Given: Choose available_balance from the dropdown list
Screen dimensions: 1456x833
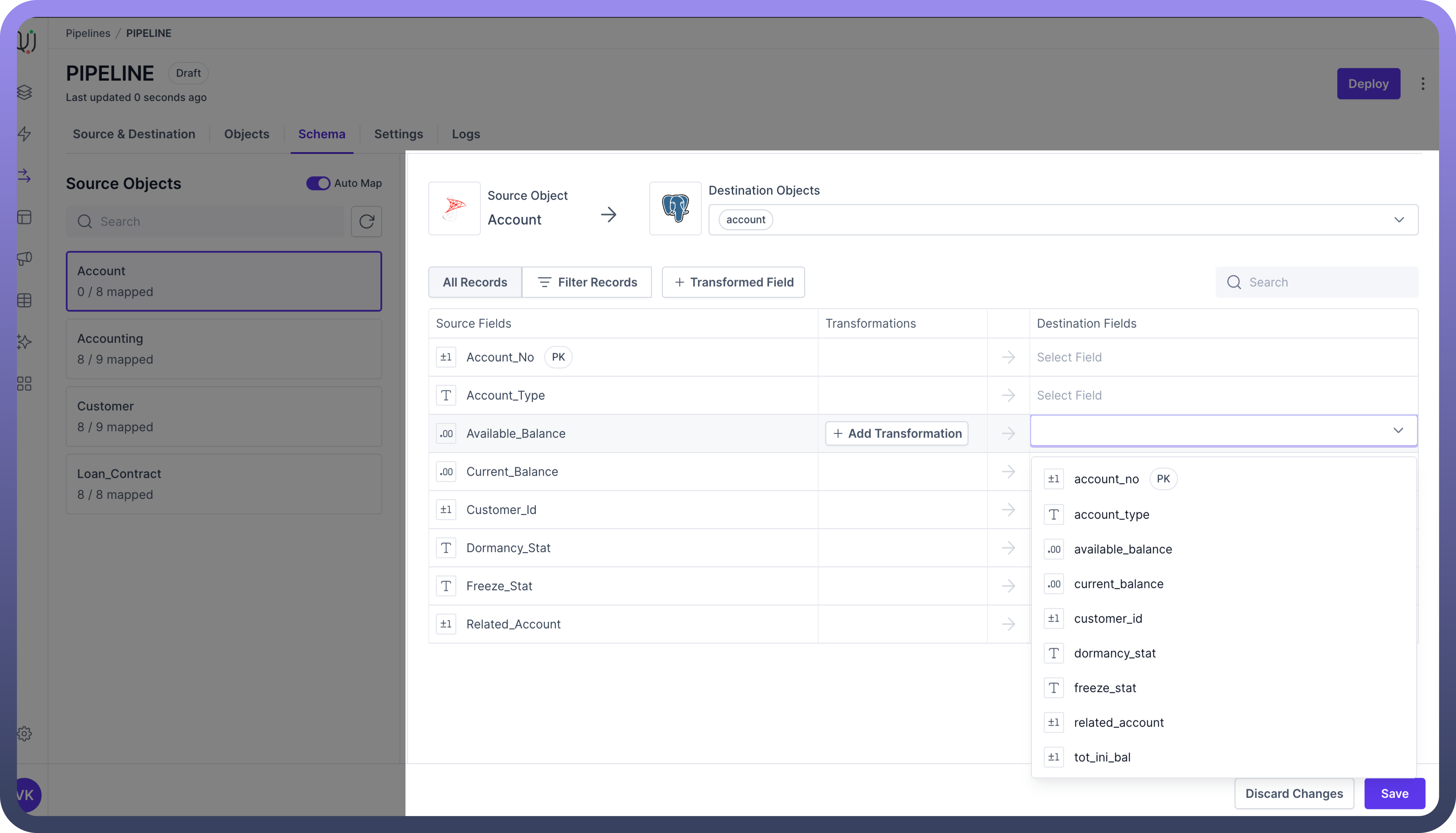Looking at the screenshot, I should click(x=1122, y=549).
